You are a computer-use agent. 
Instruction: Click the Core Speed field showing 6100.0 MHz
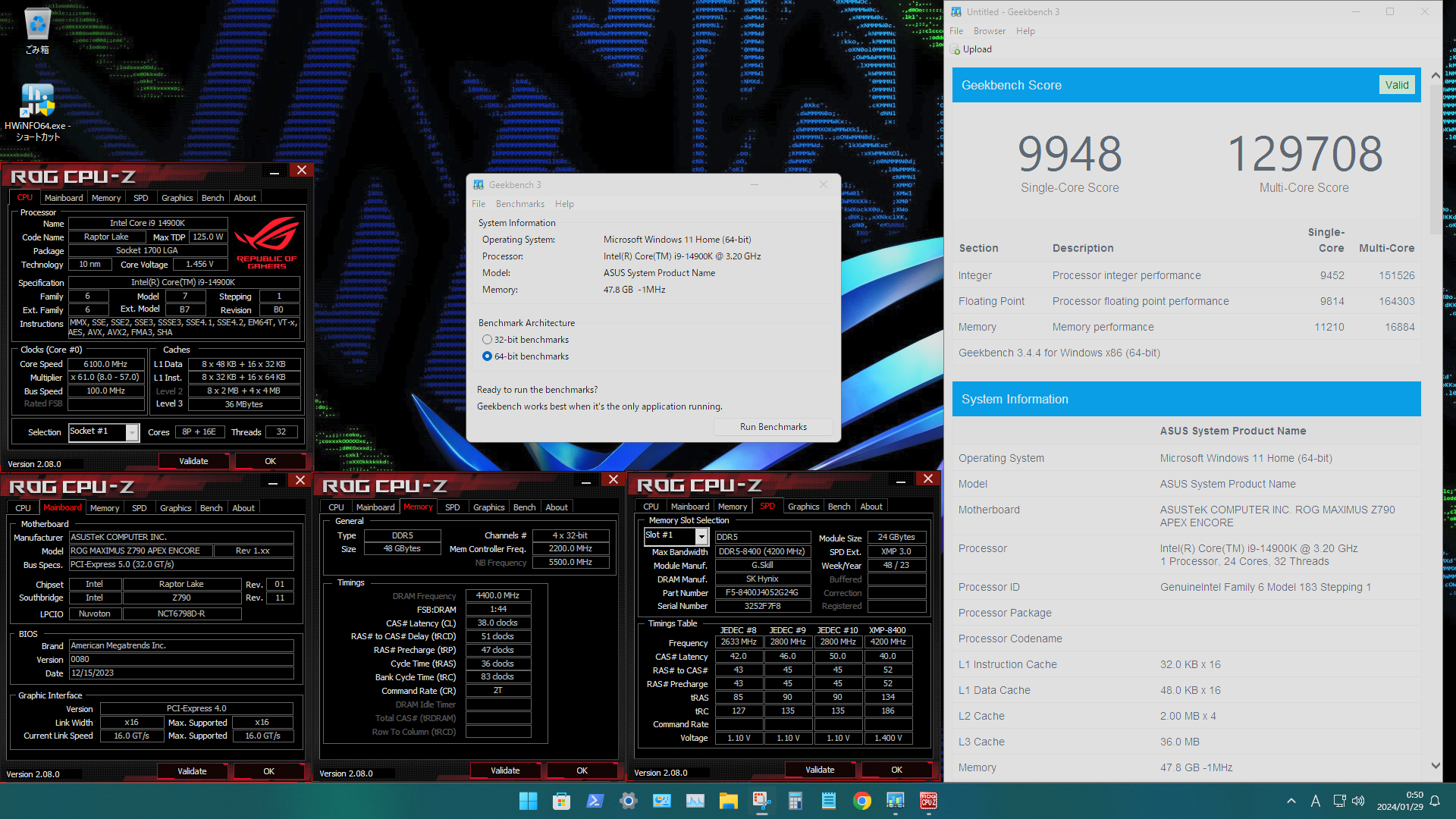(x=106, y=364)
